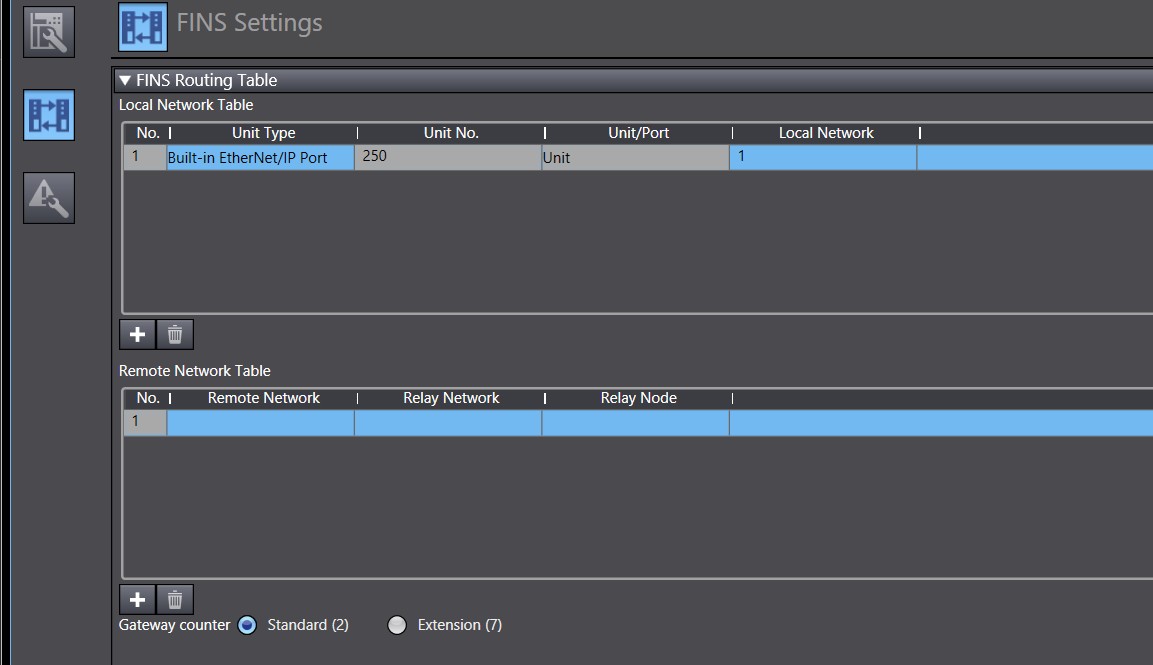Click the Local Network column header
1153x665 pixels.
click(x=826, y=133)
